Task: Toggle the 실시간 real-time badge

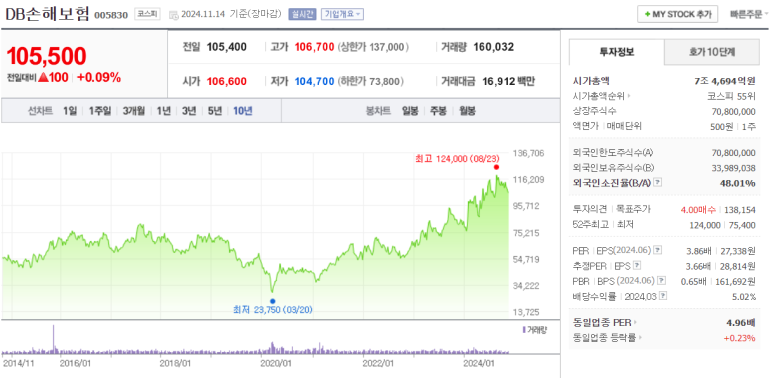Action: coord(302,14)
